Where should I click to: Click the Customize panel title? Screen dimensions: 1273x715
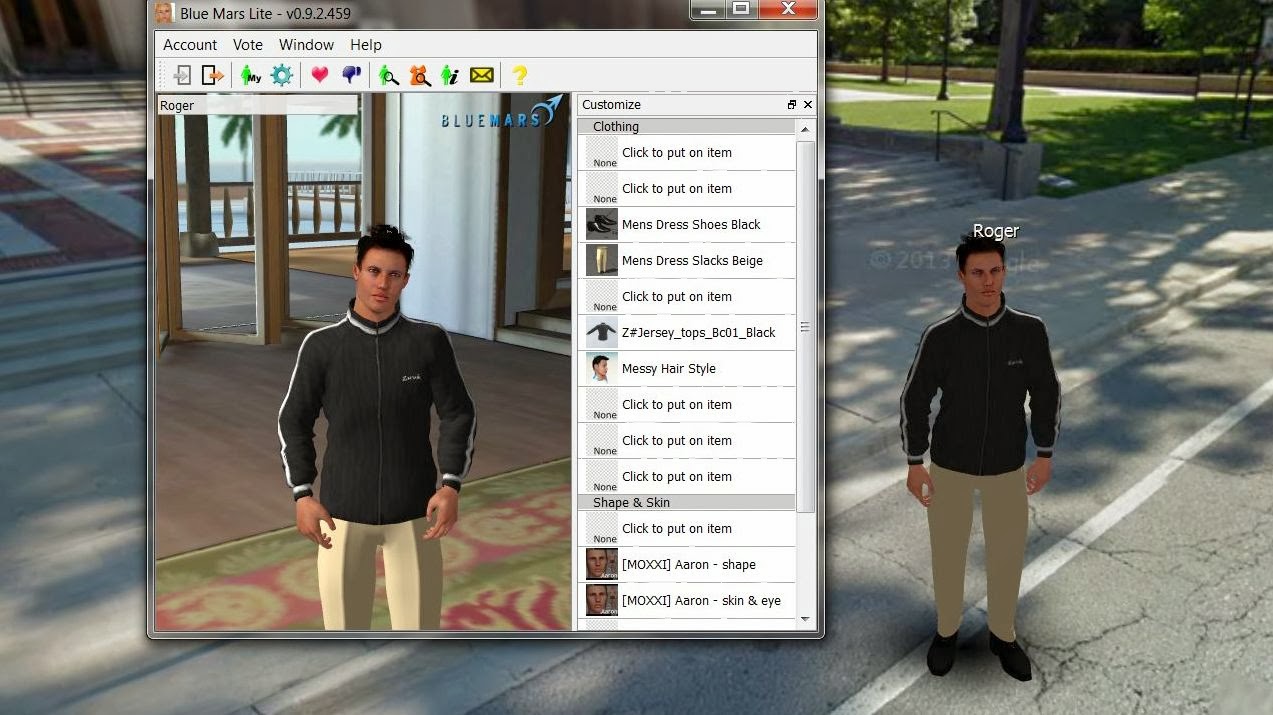[x=611, y=105]
